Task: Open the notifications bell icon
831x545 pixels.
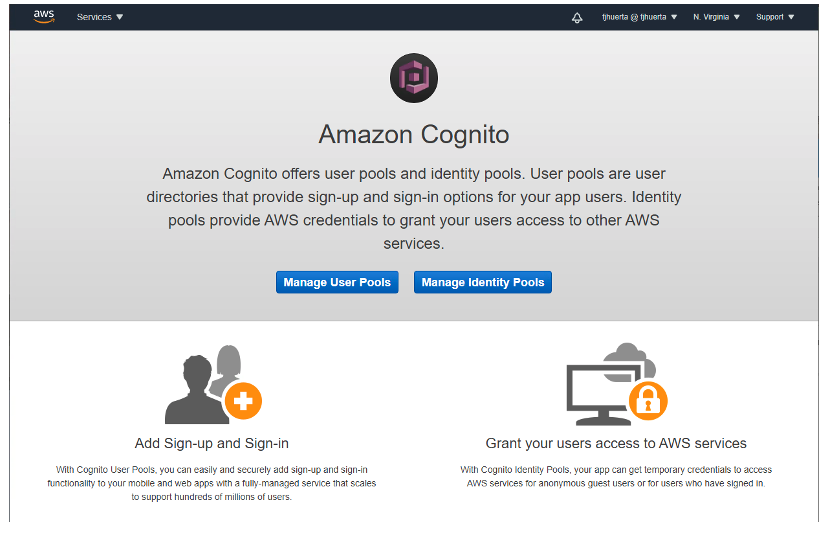Action: pyautogui.click(x=577, y=17)
